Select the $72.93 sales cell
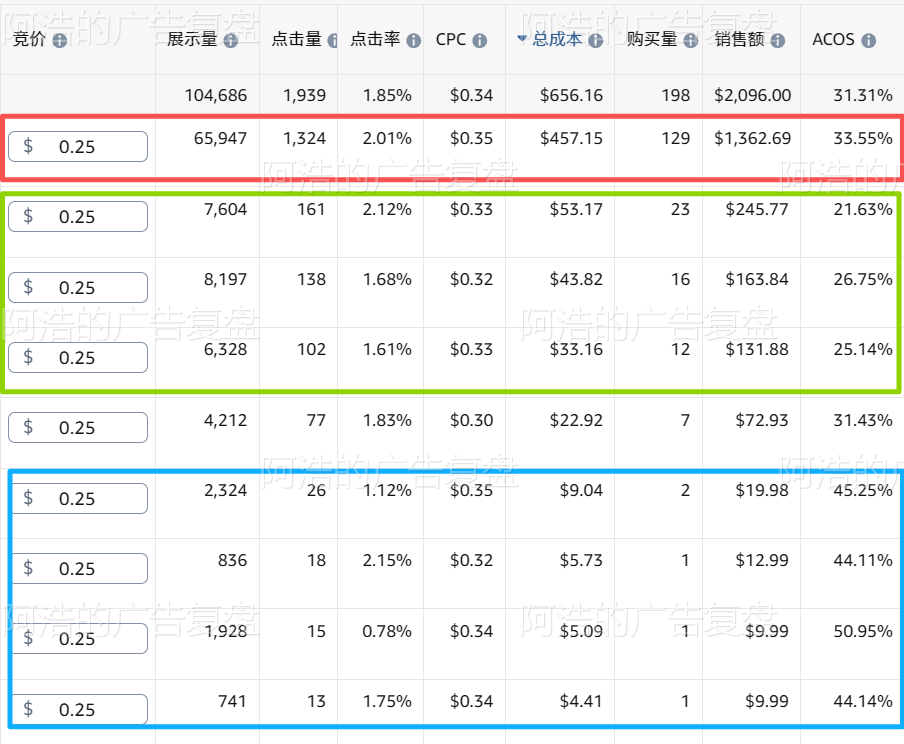 tap(762, 420)
